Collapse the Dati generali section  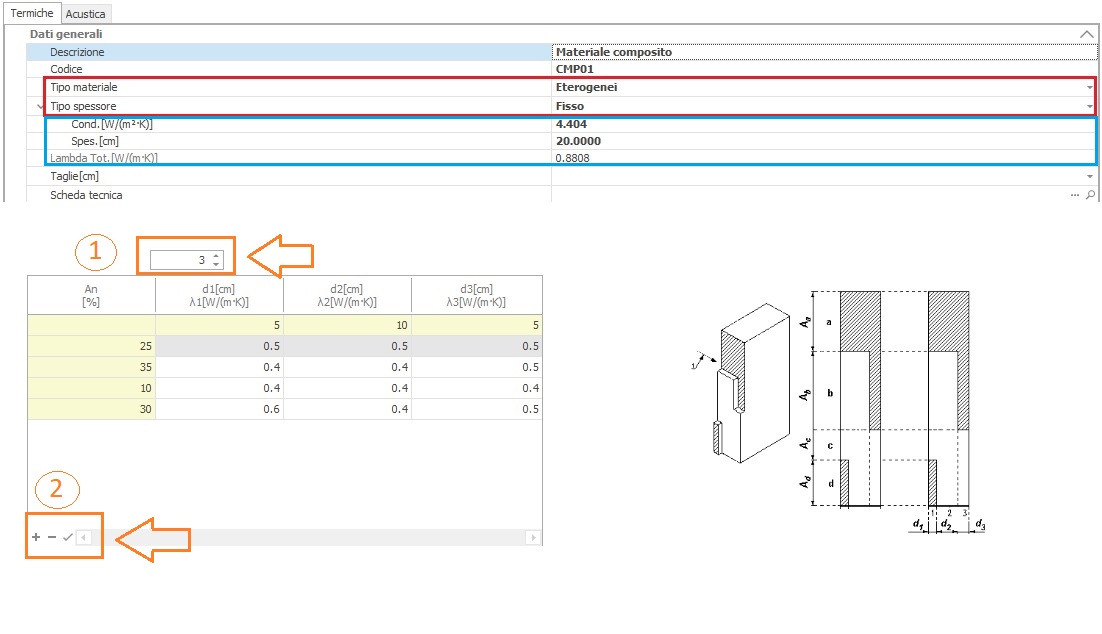coord(1086,34)
